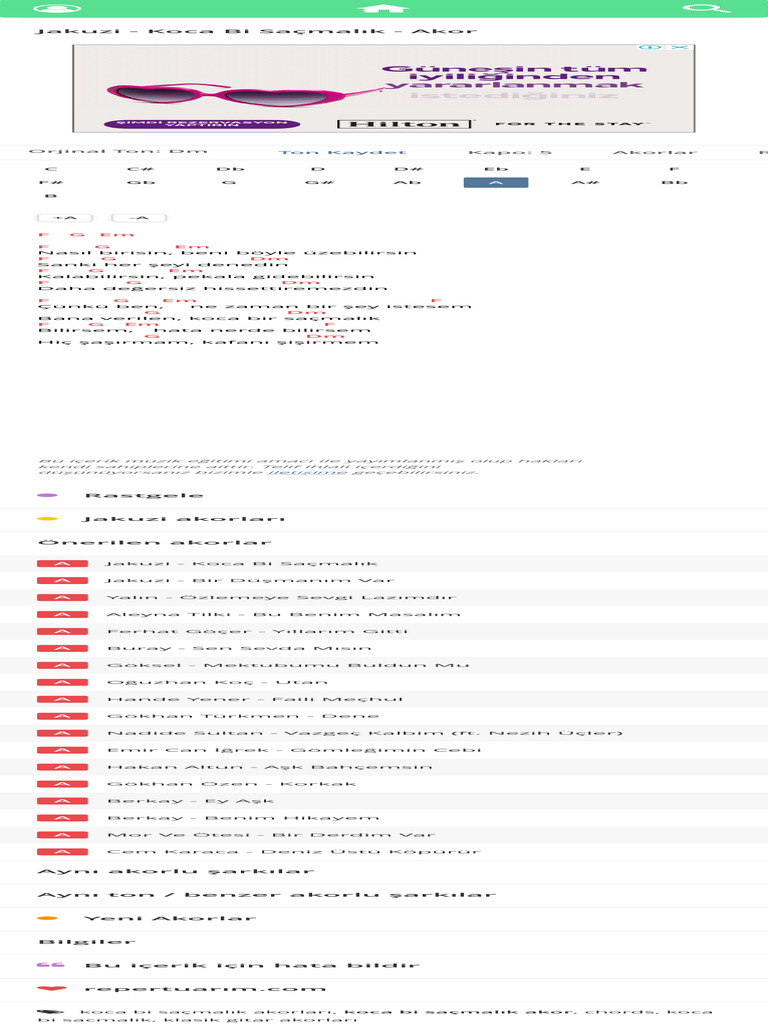Click lyric line 'Nasıl birisin, beni böyle üzebilirsin'

[x=227, y=252]
